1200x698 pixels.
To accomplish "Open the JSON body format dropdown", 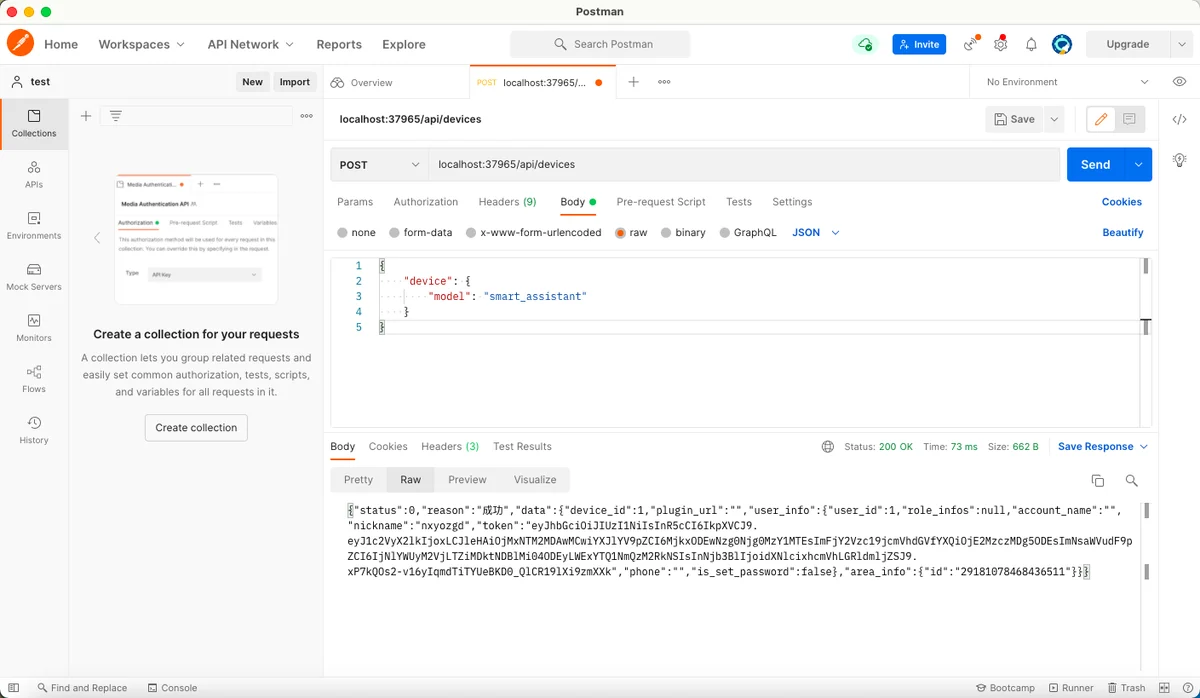I will pos(816,233).
